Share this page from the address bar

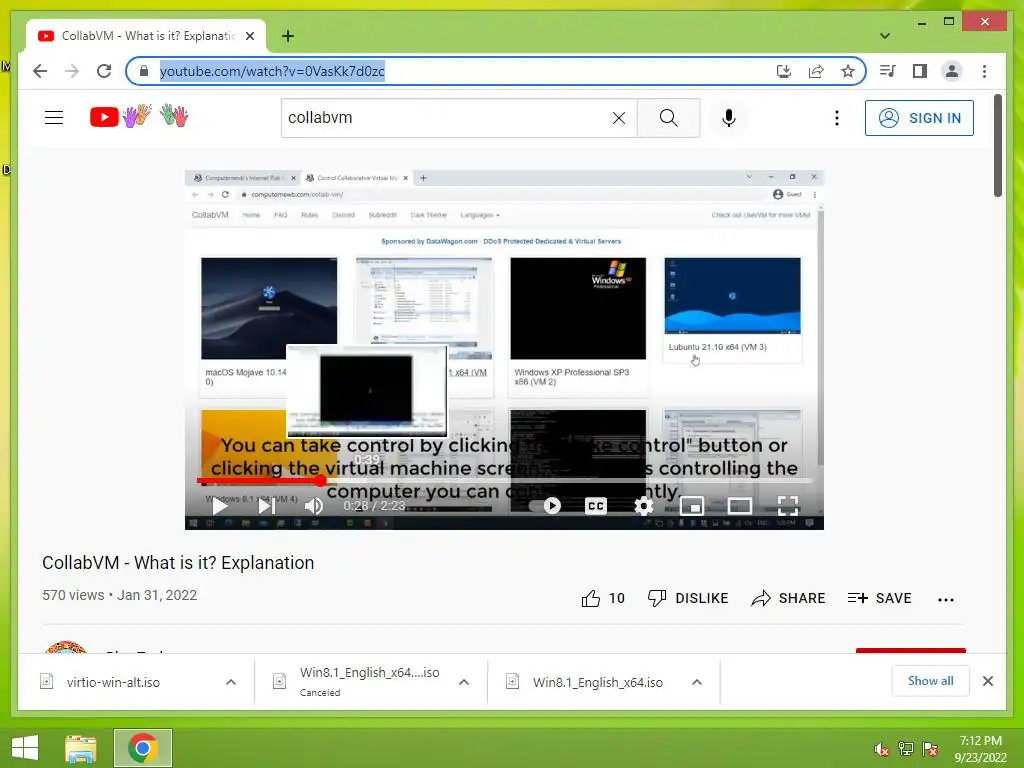[816, 71]
